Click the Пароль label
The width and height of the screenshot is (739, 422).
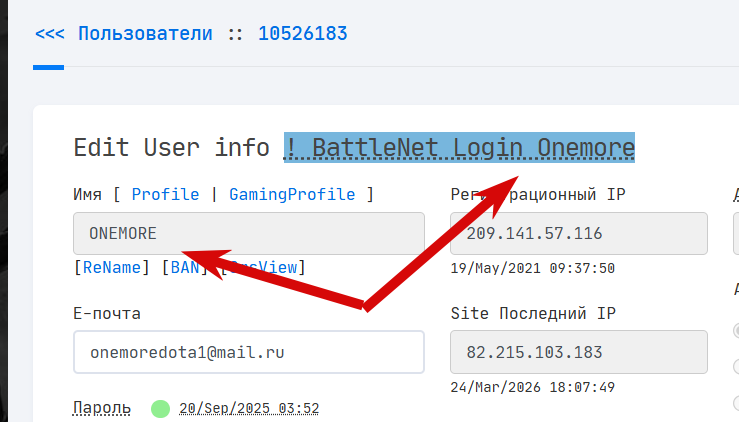coord(102,408)
